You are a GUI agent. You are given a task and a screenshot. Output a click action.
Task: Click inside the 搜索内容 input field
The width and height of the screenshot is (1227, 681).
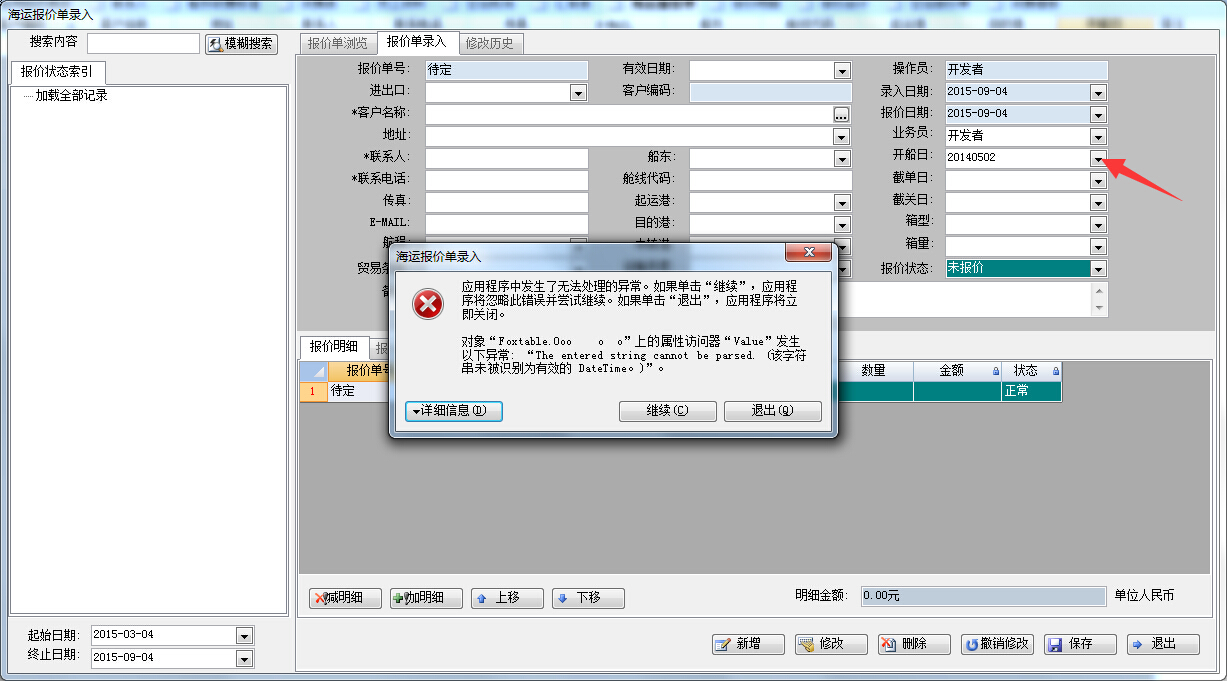click(142, 42)
